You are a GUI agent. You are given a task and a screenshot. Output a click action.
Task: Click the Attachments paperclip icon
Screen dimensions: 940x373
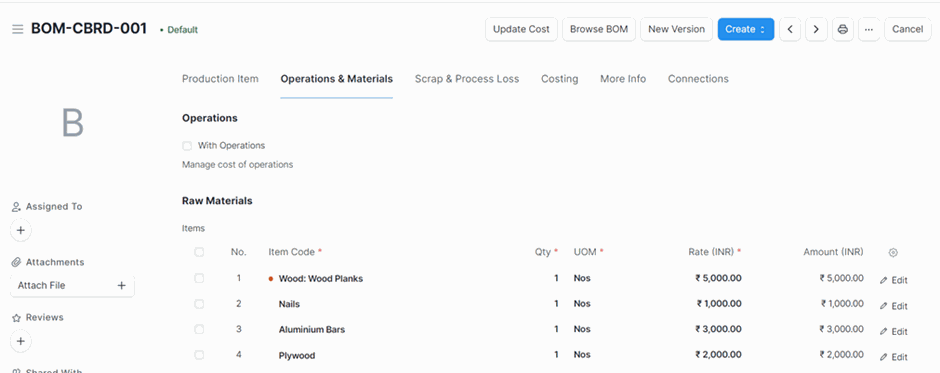17,262
